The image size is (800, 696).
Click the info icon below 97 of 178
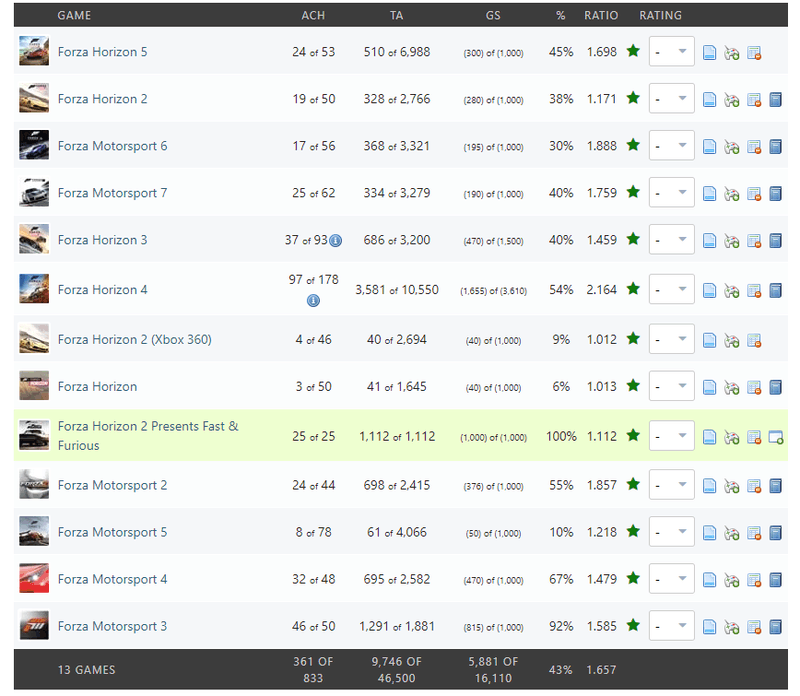[x=313, y=301]
